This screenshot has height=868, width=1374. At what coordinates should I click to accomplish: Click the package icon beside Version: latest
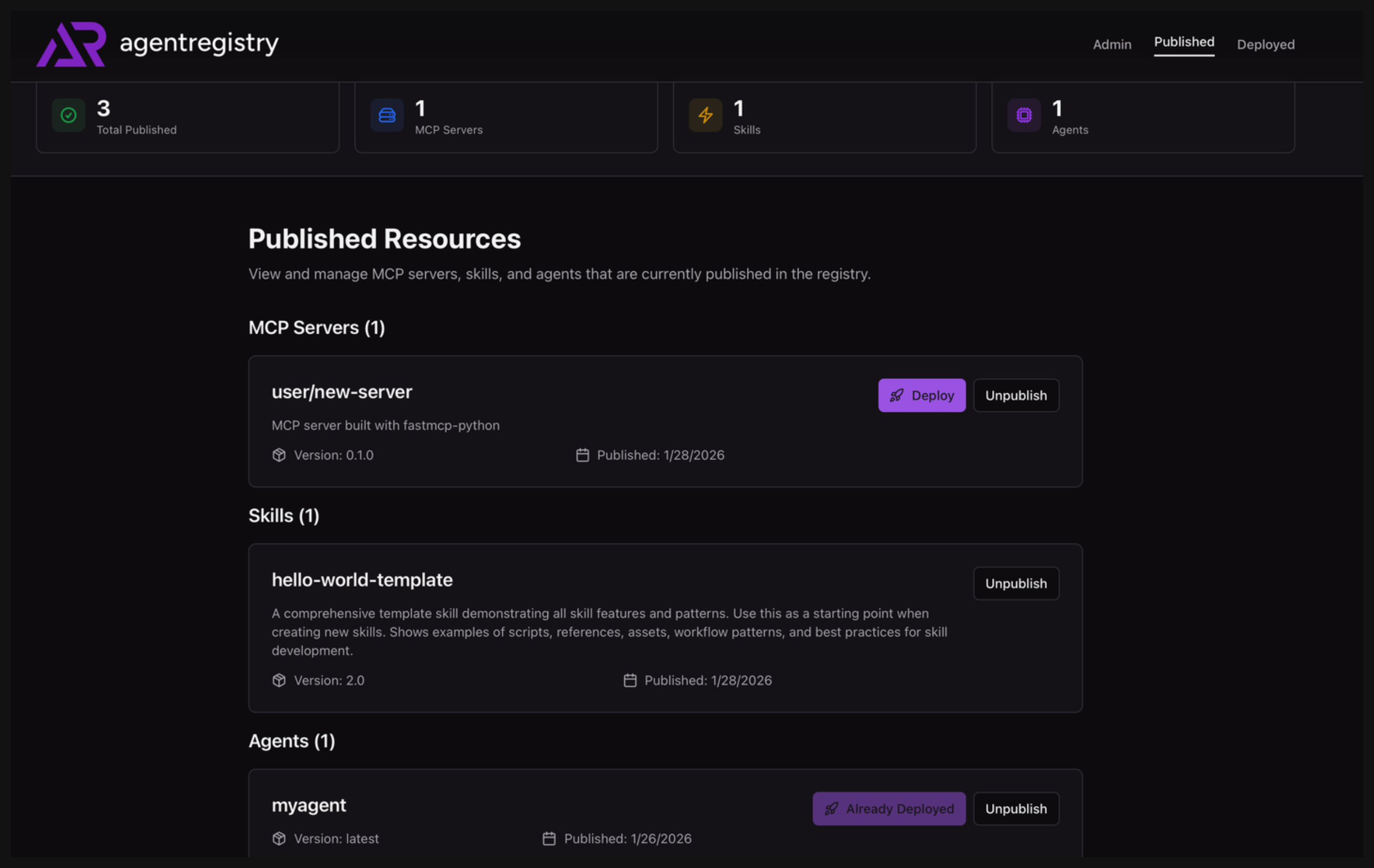(x=279, y=838)
